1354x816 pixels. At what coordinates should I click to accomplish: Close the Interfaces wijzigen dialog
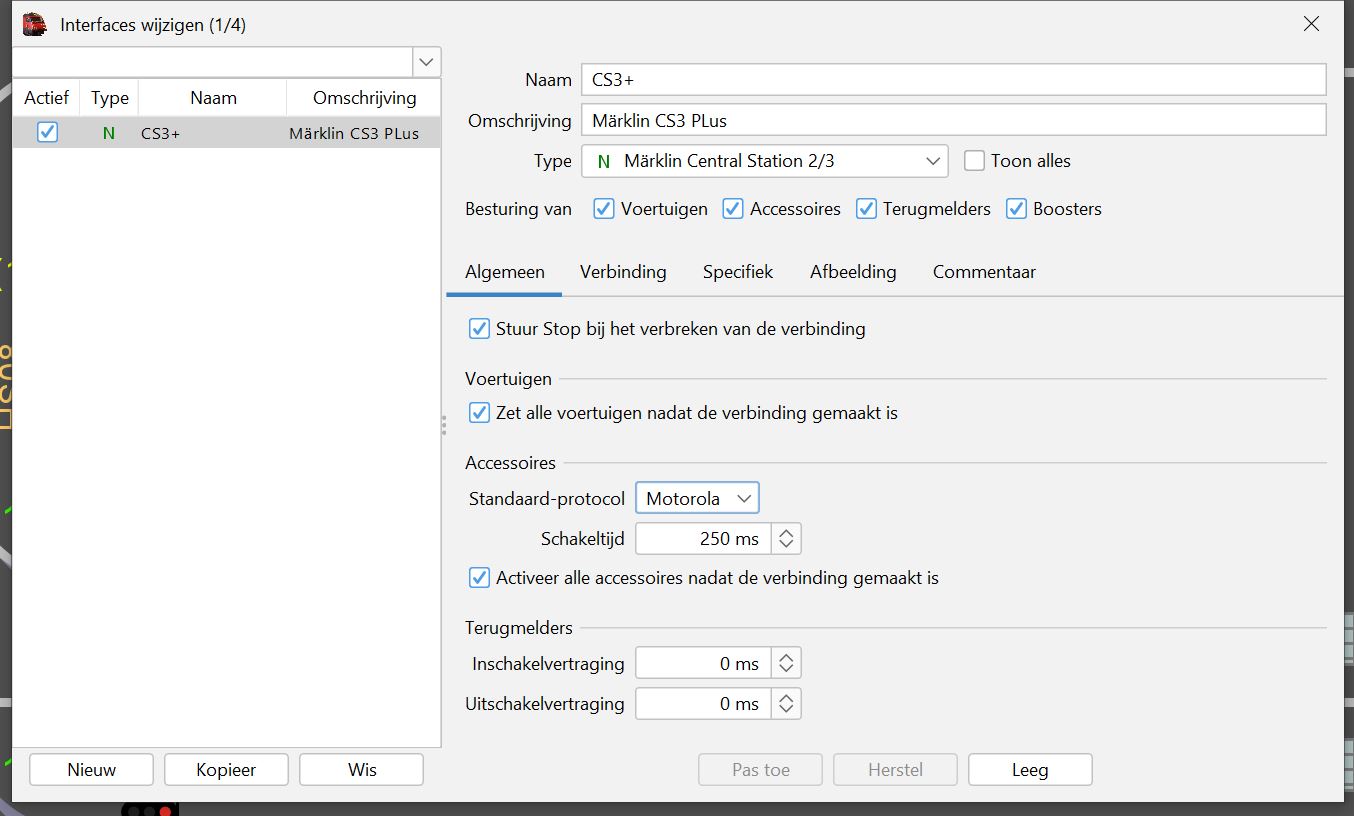pos(1311,24)
